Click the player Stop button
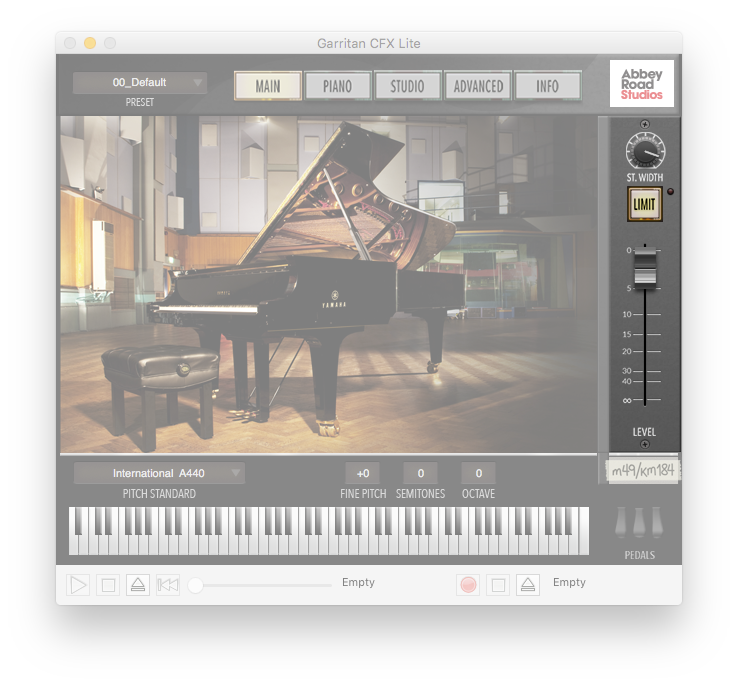Viewport: 738px width, 685px height. 108,585
